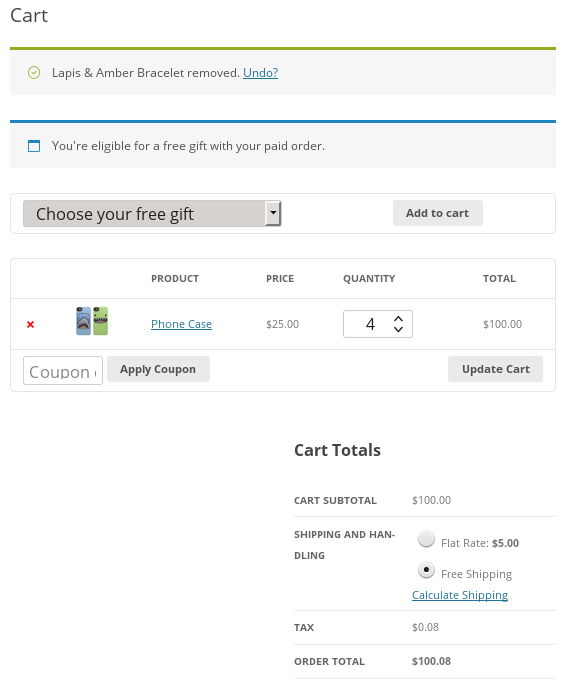Select the Free Shipping radio option
The height and width of the screenshot is (683, 574).
click(426, 570)
